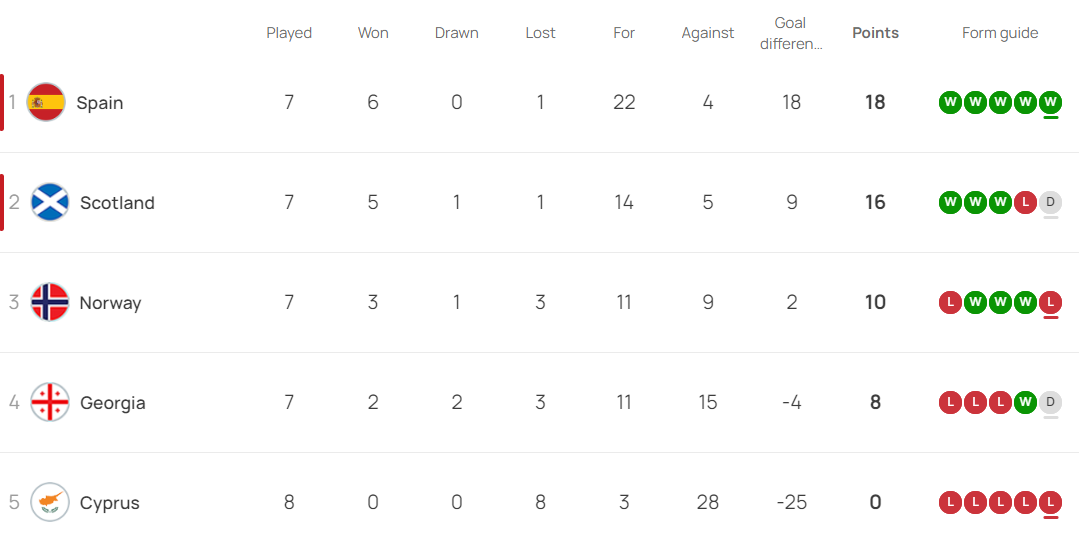Image resolution: width=1079 pixels, height=549 pixels.
Task: Click the Scotland flag icon
Action: point(50,202)
